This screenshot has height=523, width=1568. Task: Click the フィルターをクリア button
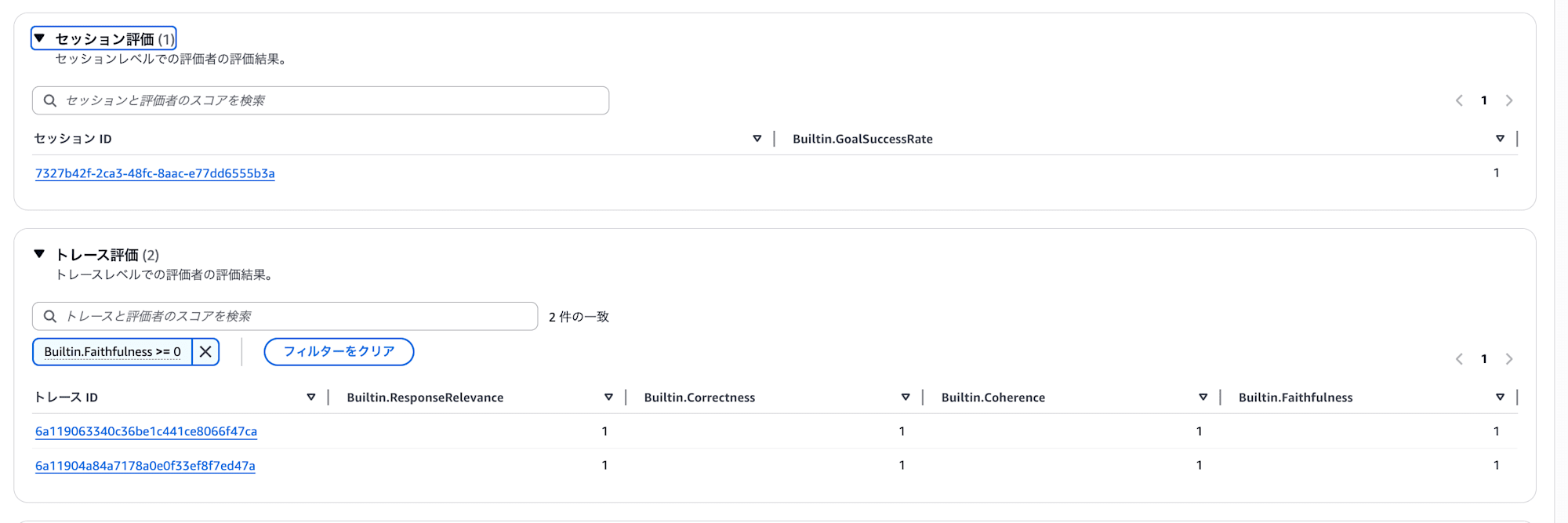tap(339, 352)
